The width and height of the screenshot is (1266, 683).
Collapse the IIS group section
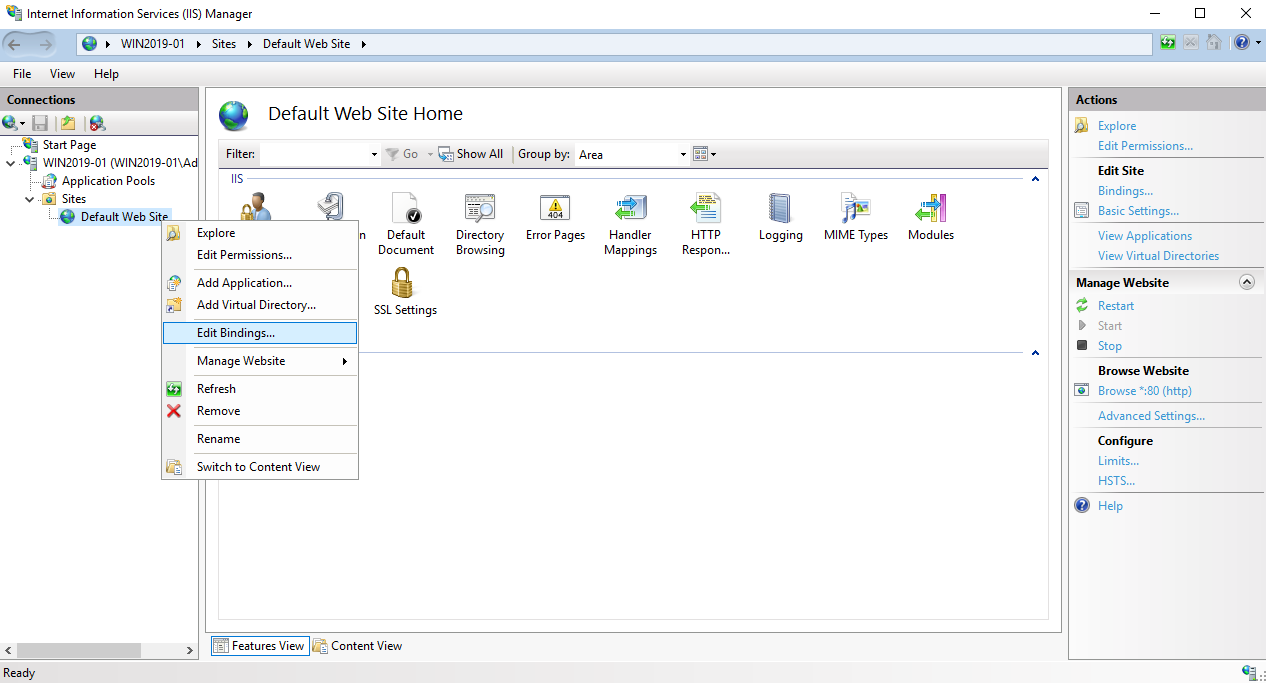point(1035,179)
